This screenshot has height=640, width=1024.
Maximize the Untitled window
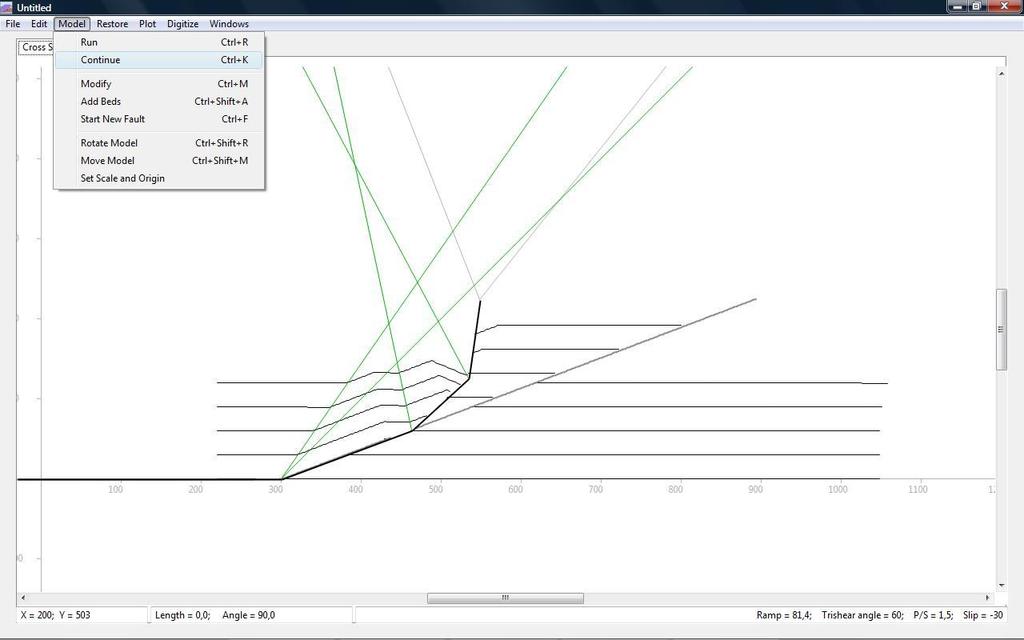click(976, 7)
